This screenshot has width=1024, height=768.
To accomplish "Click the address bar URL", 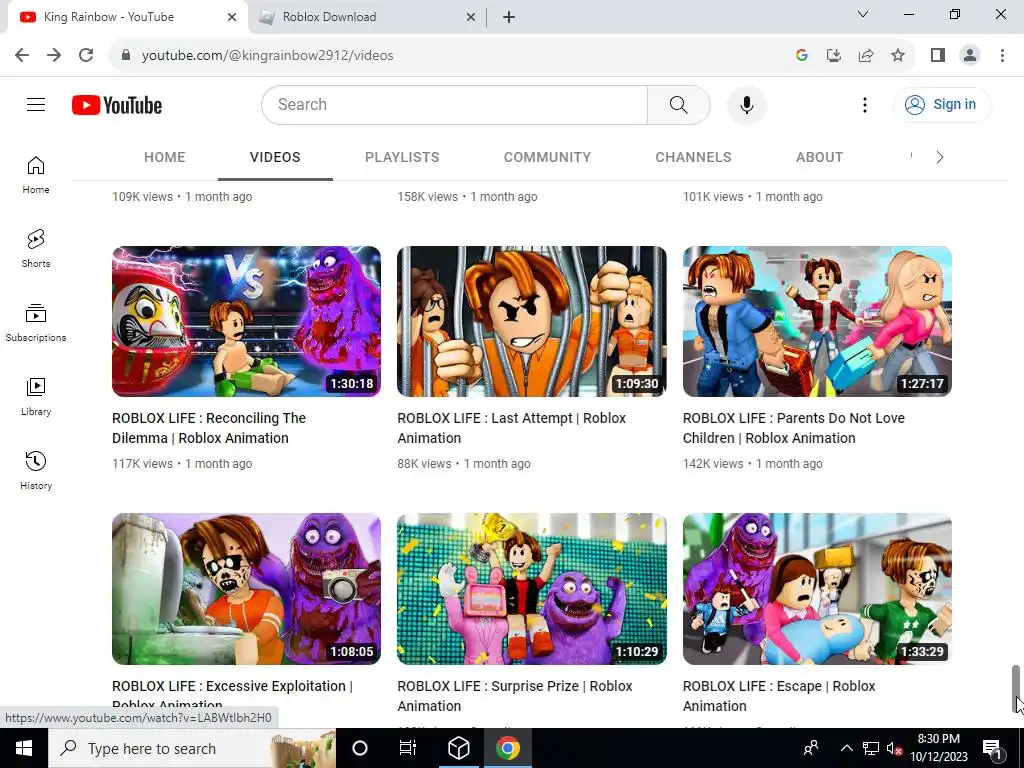I will pyautogui.click(x=268, y=56).
